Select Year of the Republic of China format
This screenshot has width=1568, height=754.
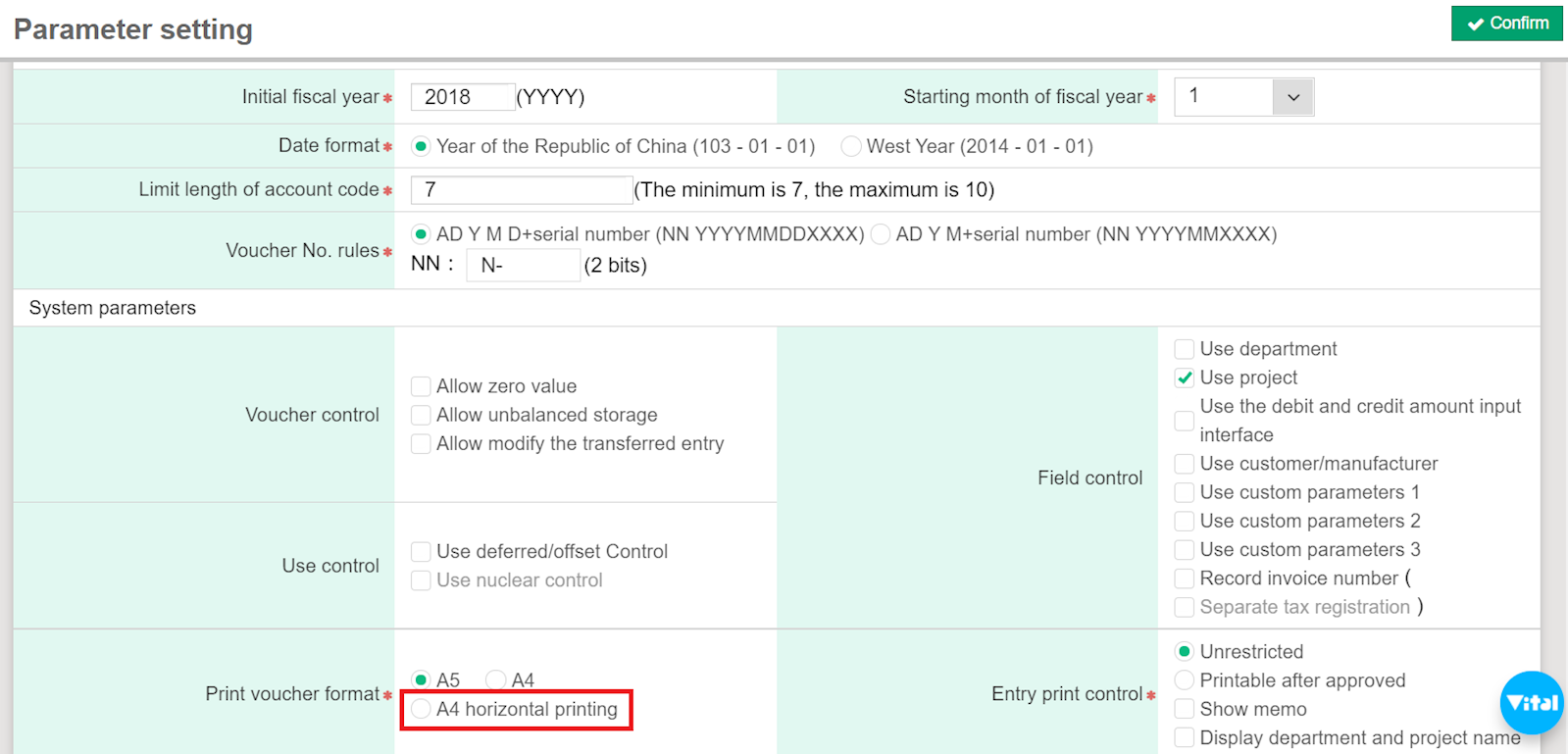(421, 146)
